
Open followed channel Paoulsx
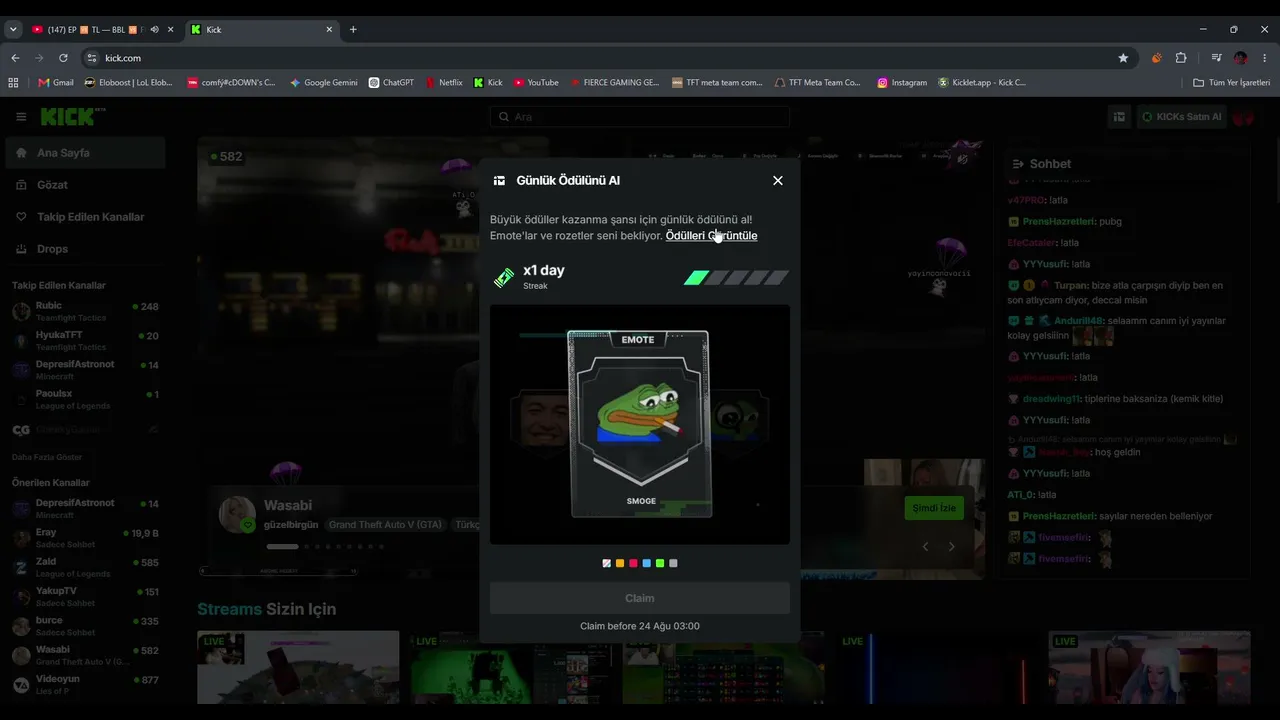85,398
